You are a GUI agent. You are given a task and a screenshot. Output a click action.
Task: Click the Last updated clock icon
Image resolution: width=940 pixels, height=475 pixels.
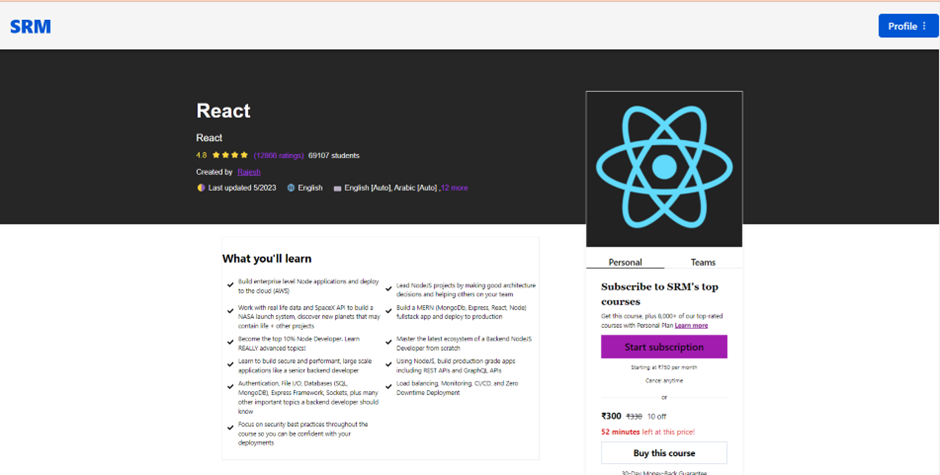201,188
